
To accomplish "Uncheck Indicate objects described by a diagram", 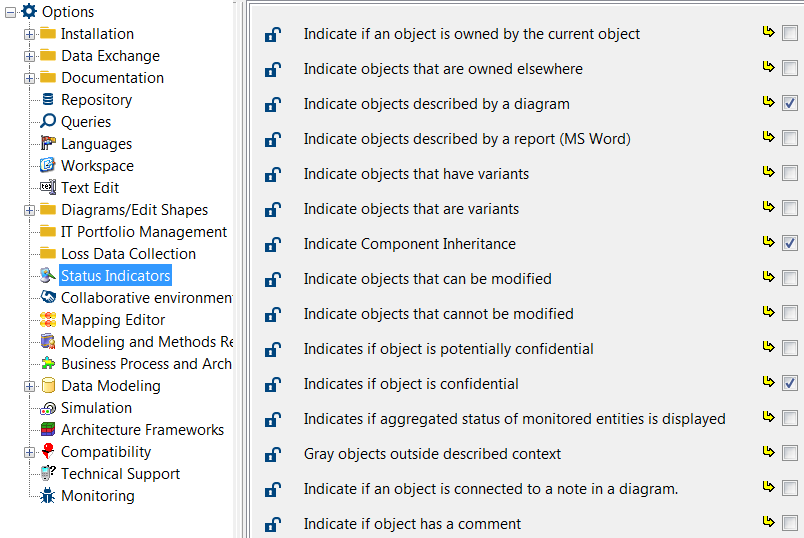I will tap(790, 104).
